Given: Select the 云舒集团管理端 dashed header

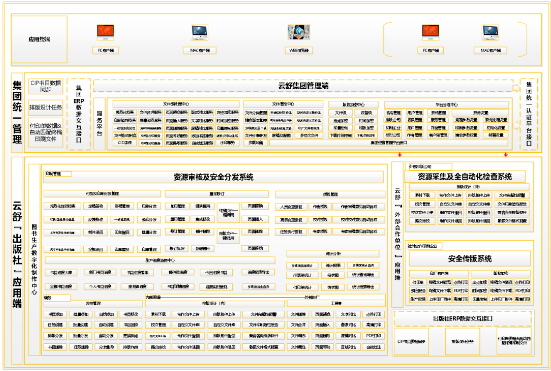Looking at the screenshot, I should pos(303,85).
